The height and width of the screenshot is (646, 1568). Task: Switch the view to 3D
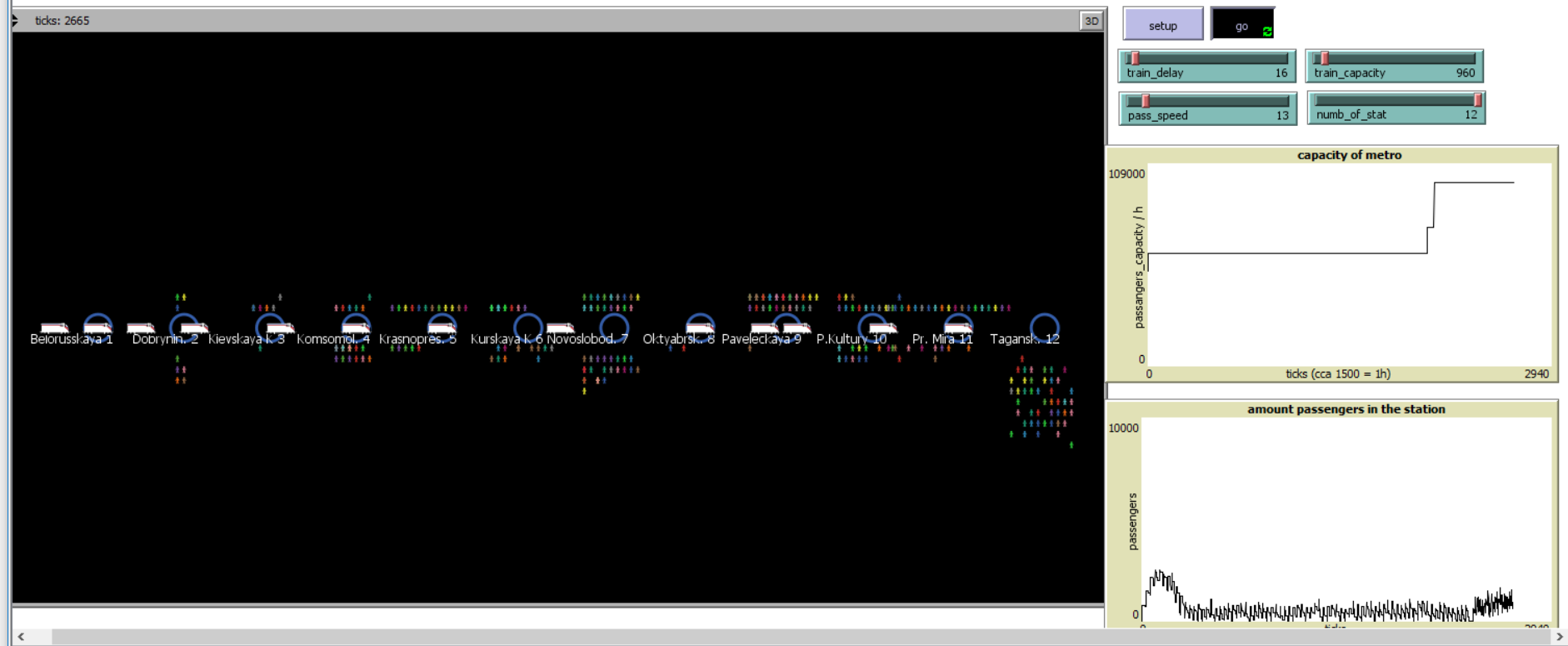coord(1091,21)
